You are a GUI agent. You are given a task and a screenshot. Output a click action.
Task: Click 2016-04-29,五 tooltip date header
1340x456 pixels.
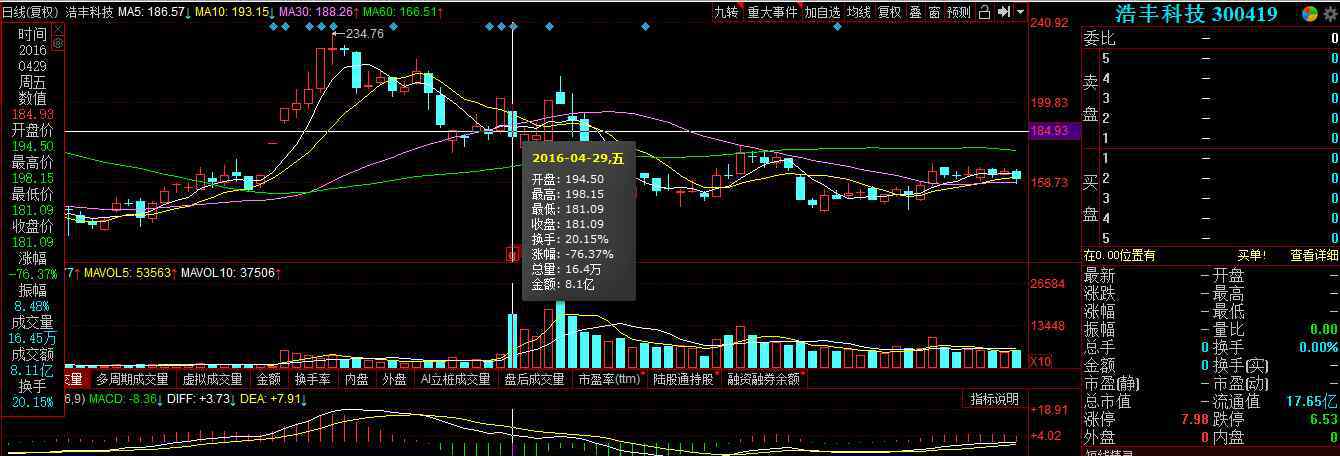coord(578,158)
